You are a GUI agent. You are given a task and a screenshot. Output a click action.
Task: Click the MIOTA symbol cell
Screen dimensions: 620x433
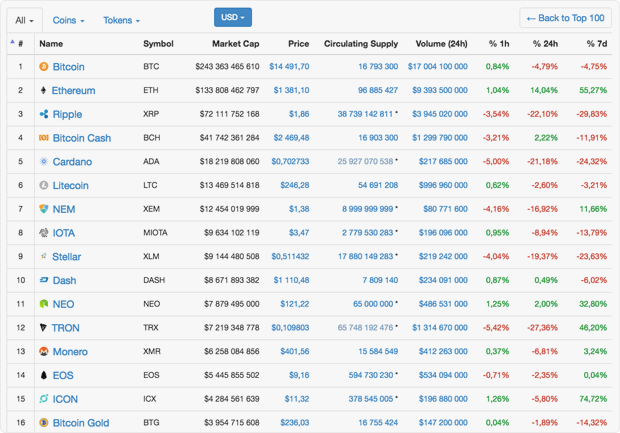click(155, 233)
